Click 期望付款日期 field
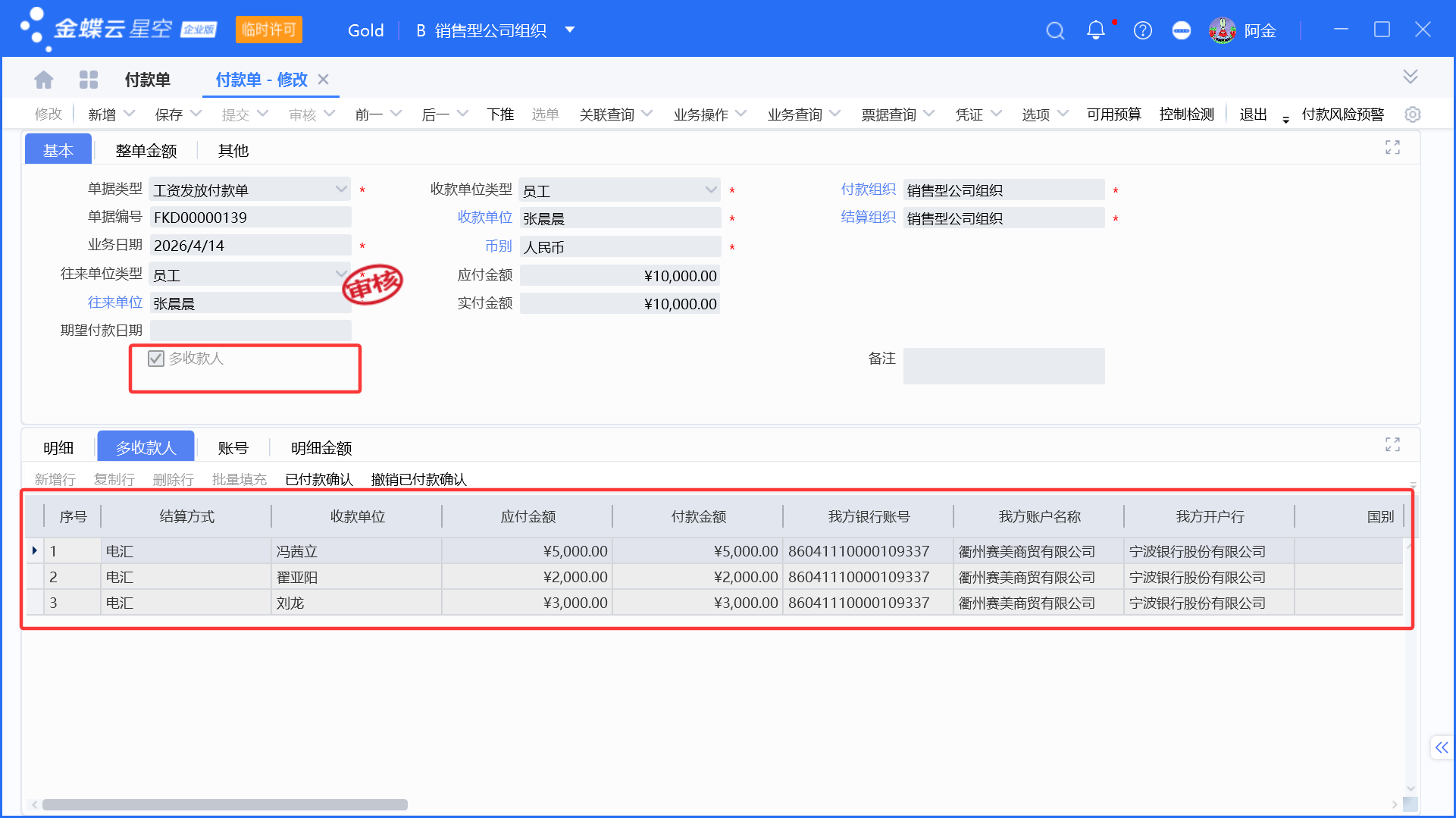The height and width of the screenshot is (818, 1456). click(x=250, y=331)
